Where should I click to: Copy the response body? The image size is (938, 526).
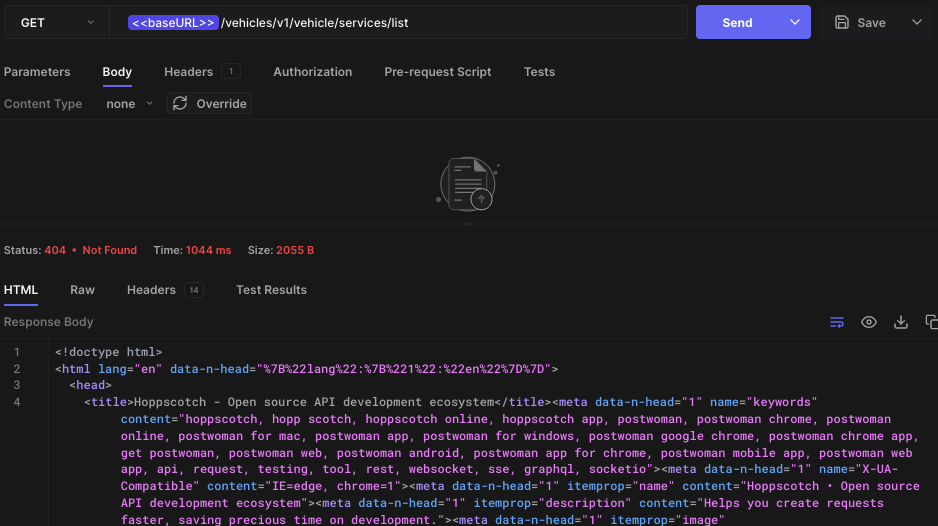[x=931, y=322]
